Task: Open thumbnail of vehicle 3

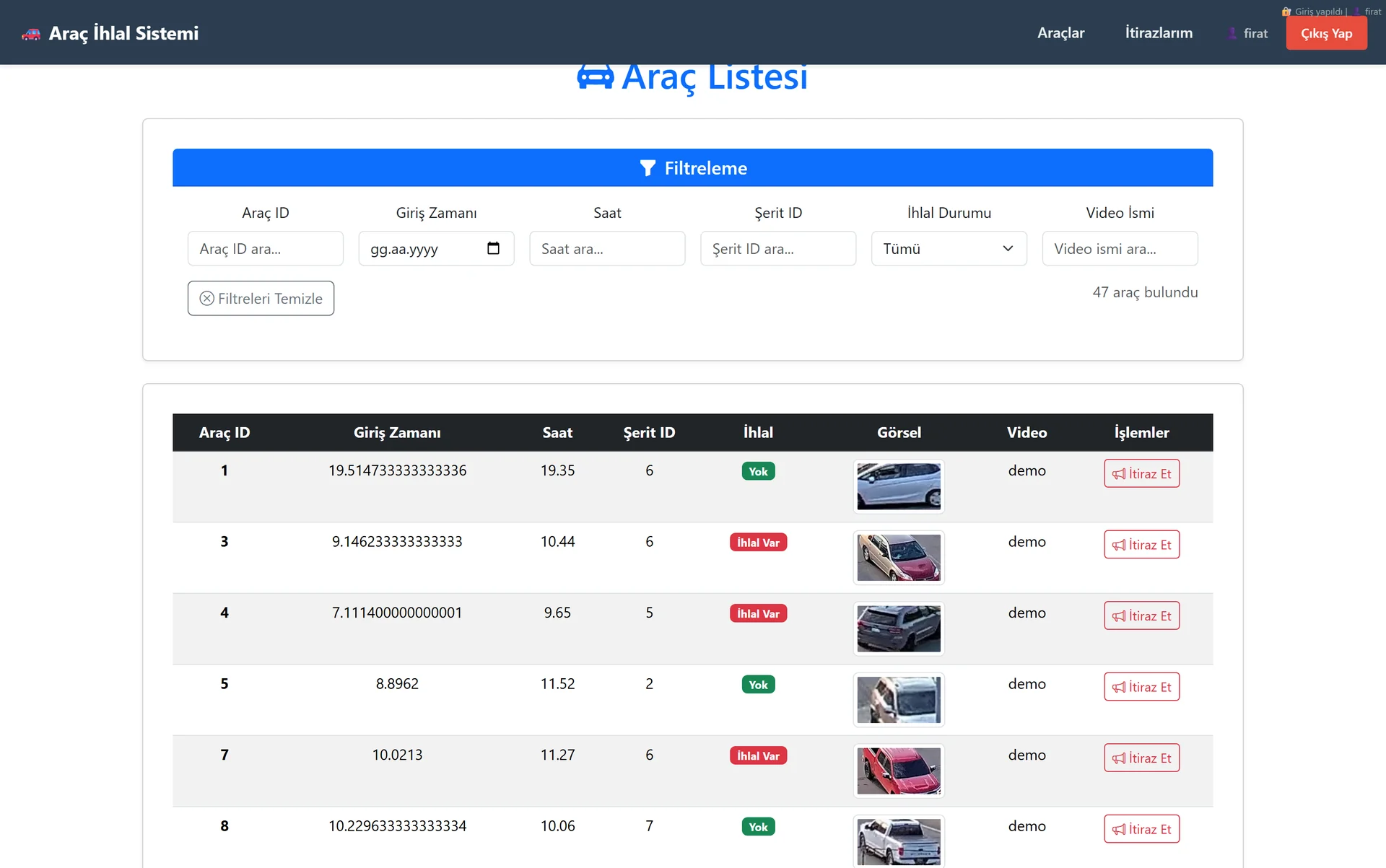Action: tap(899, 558)
